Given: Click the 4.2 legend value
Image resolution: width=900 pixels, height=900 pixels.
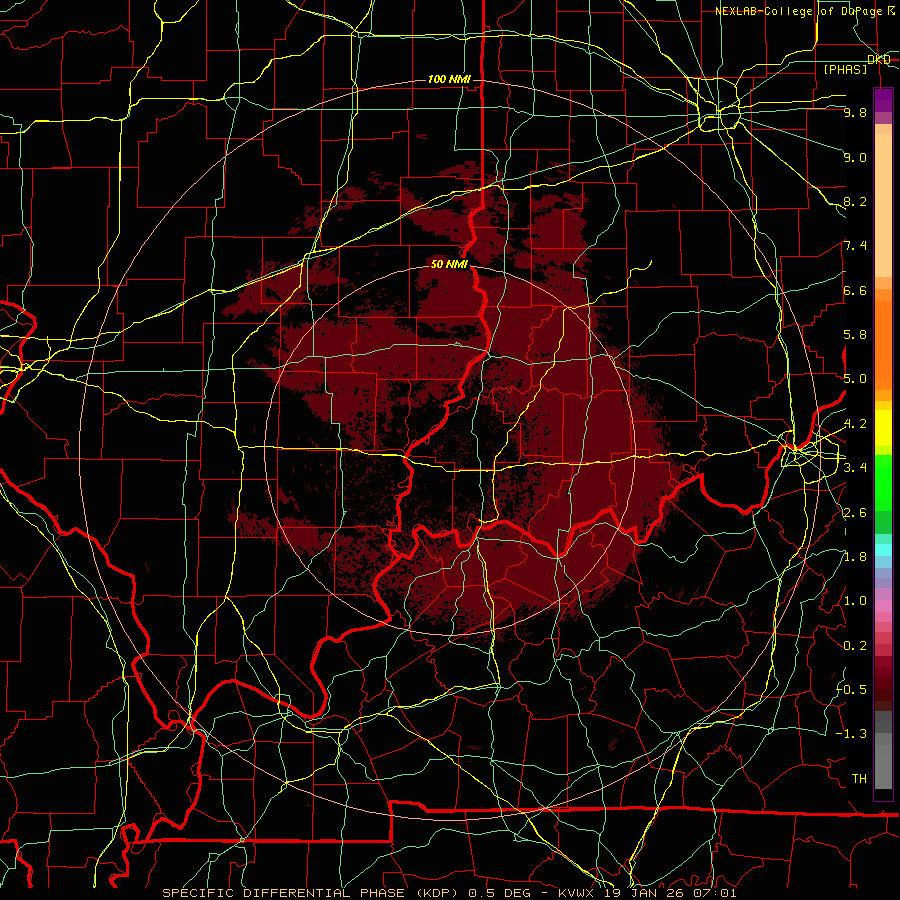Looking at the screenshot, I should click(855, 424).
